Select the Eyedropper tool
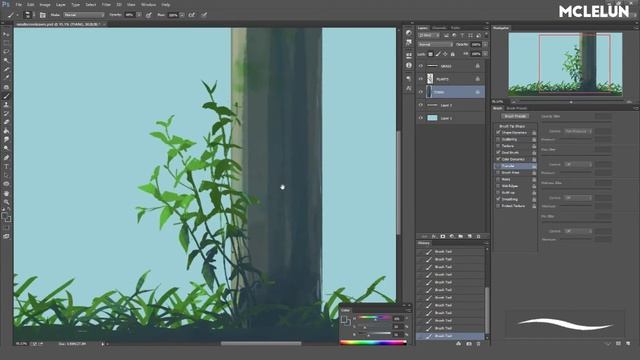 click(6, 78)
